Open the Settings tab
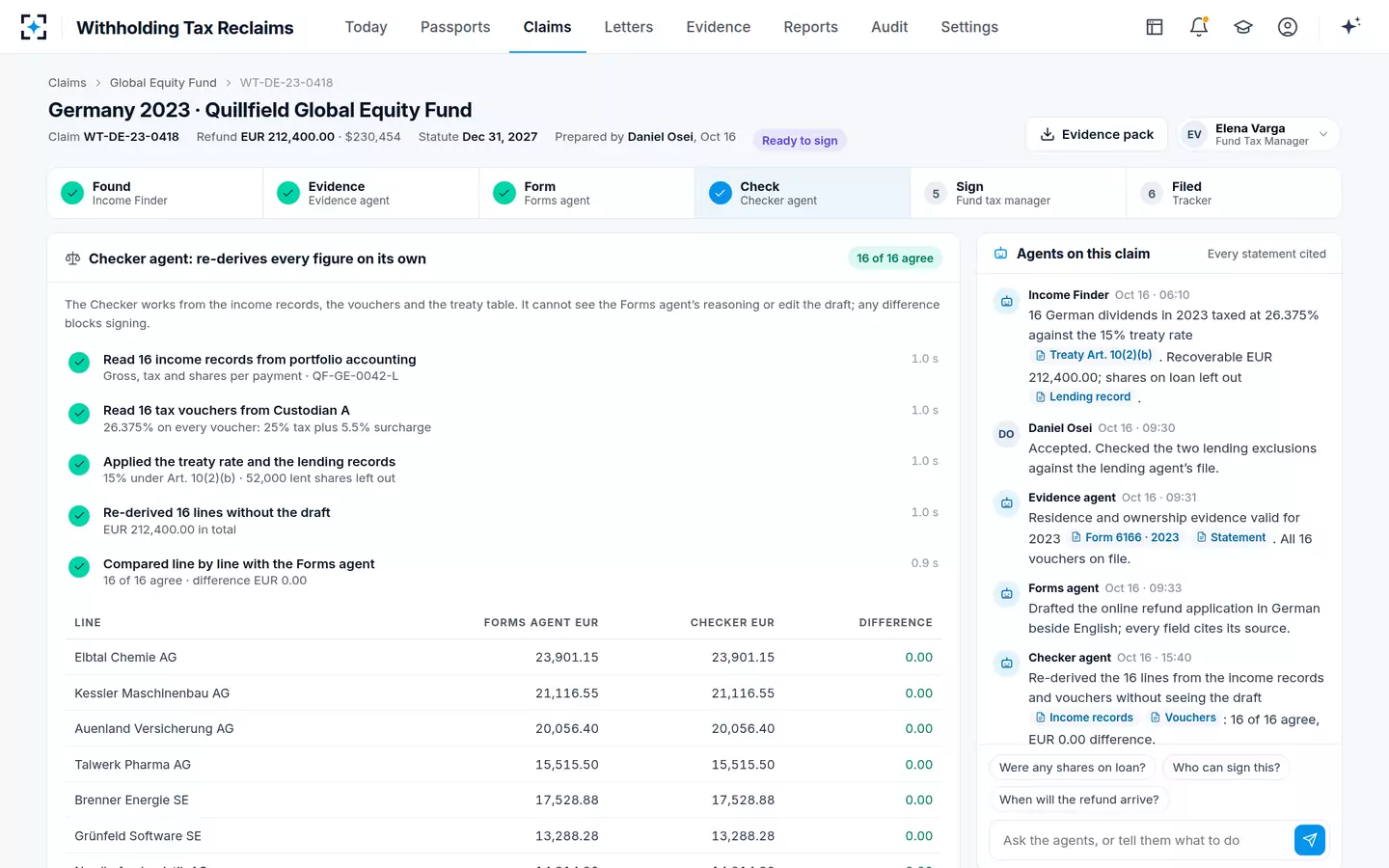Viewport: 1389px width, 868px height. tap(969, 27)
